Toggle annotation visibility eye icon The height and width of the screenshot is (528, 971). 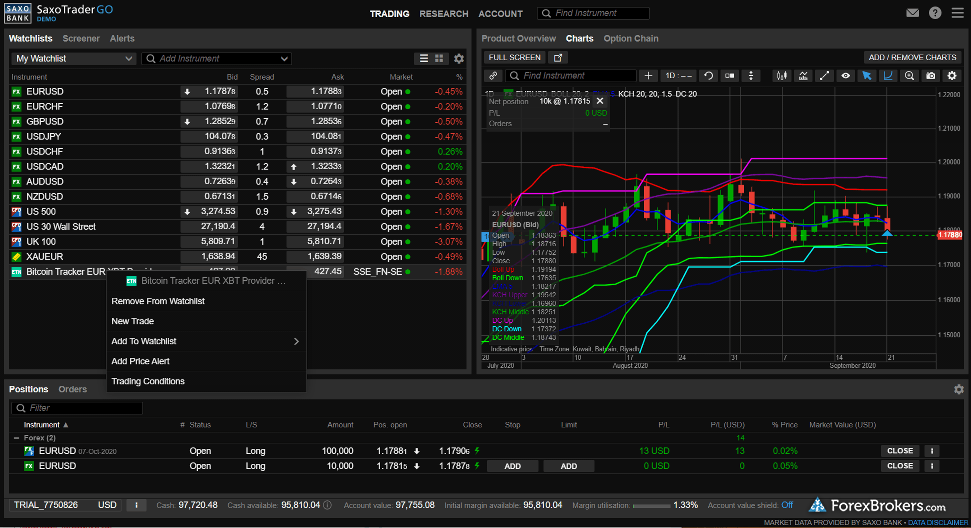(x=845, y=76)
